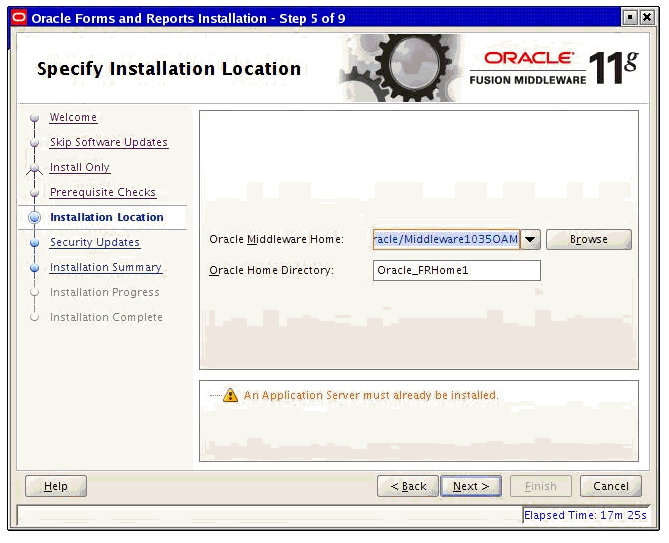Image resolution: width=669 pixels, height=543 pixels.
Task: Click the Security Updates step bullet icon
Action: coord(35,243)
